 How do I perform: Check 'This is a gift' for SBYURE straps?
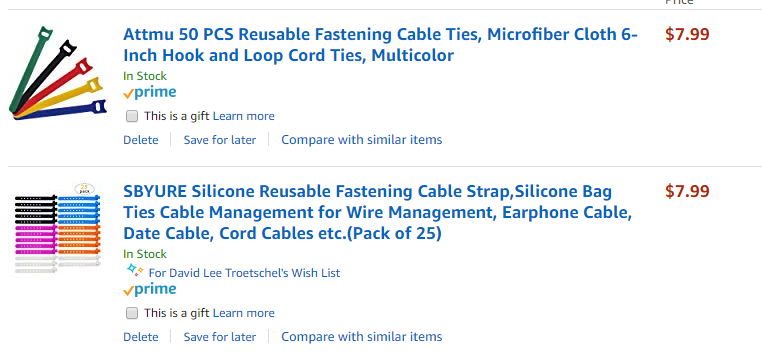tap(132, 313)
